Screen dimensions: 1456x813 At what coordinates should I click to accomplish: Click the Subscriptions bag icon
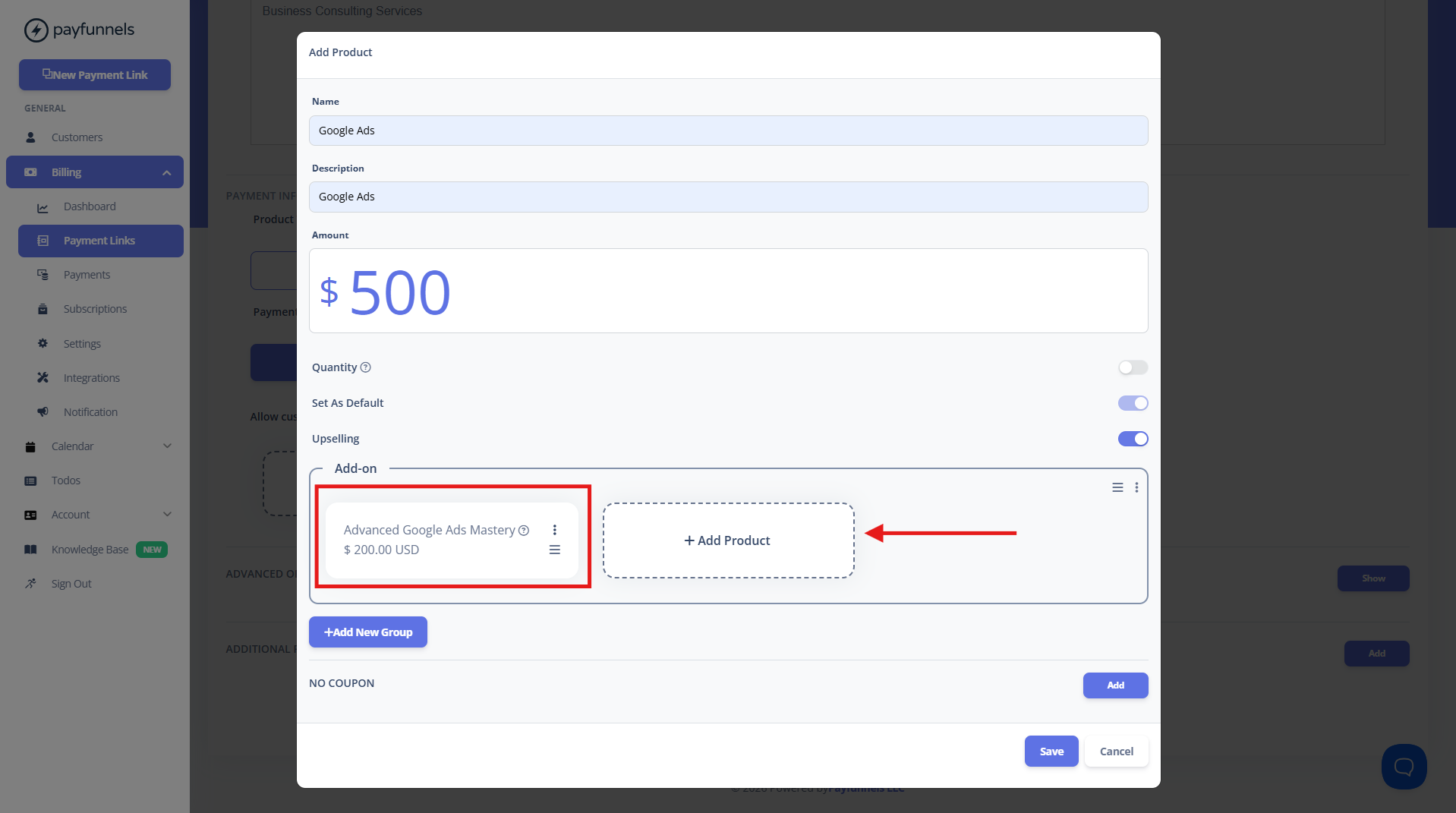[x=43, y=309]
